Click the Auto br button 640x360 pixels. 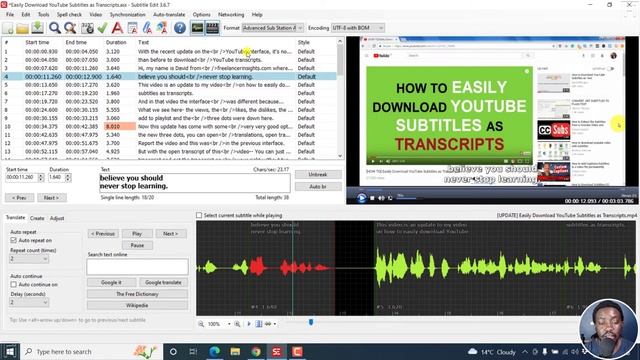(x=318, y=187)
